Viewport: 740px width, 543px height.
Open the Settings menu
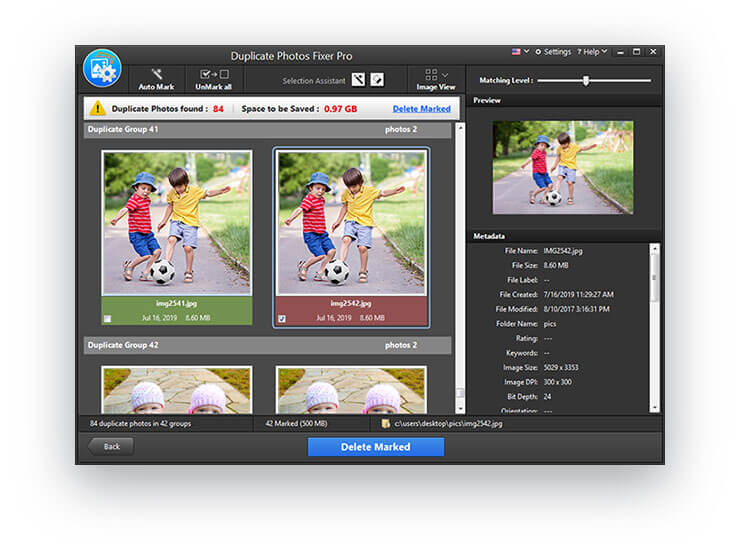click(553, 51)
